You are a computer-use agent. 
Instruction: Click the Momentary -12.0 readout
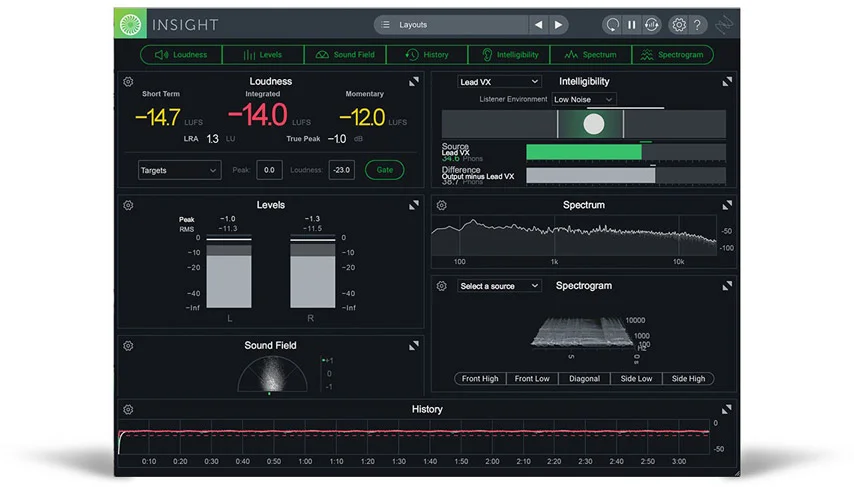362,117
